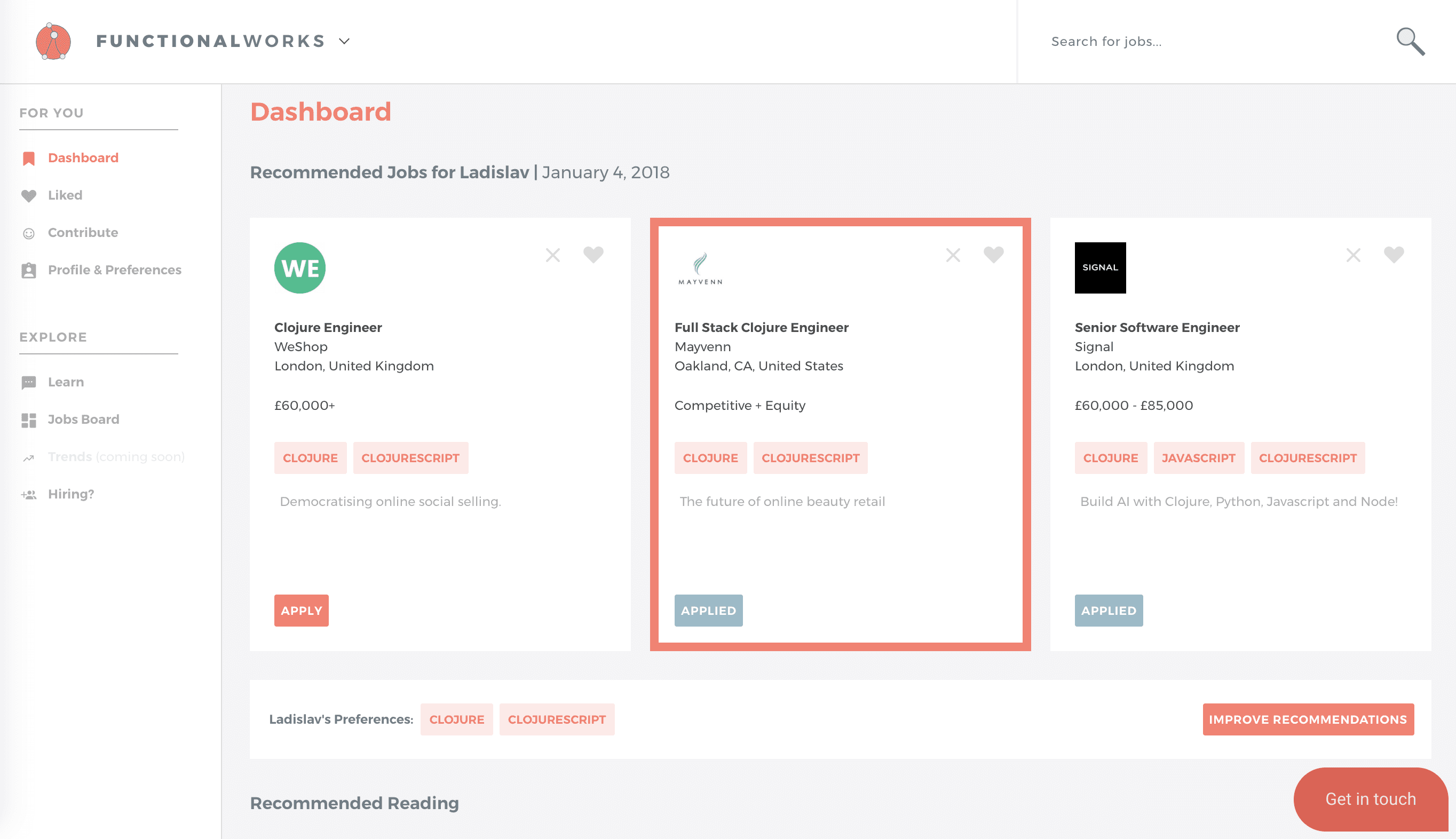Screen dimensions: 1456x839
Task: Click JAVASCRIPT tag on Signal card
Action: 1198,458
